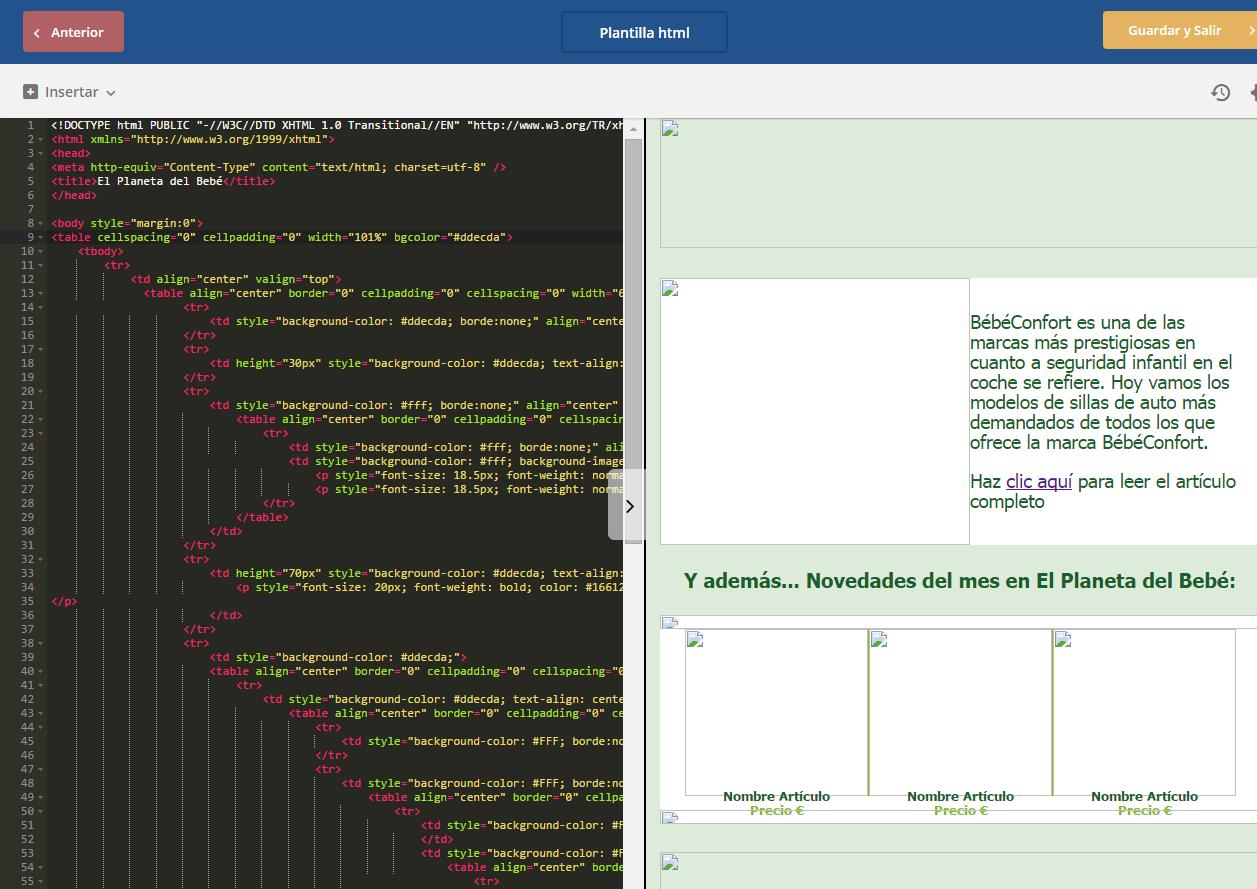Fold the tr tag at line 20
The width and height of the screenshot is (1257, 889).
point(41,392)
